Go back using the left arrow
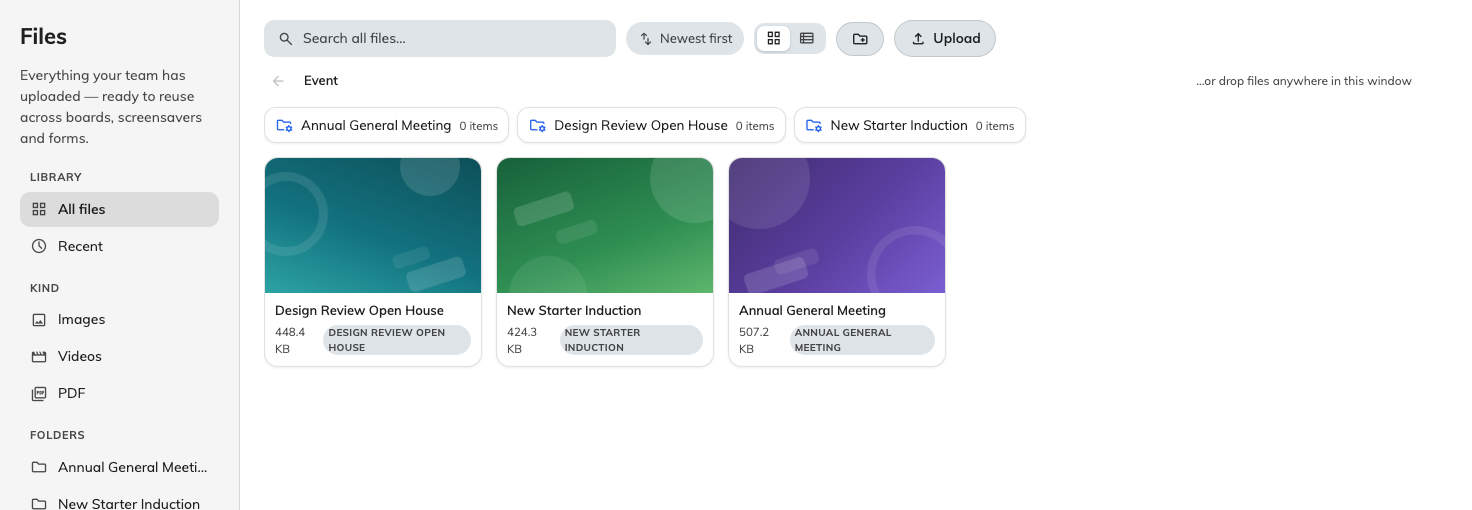Viewport: 1472px width, 510px height. pos(278,81)
